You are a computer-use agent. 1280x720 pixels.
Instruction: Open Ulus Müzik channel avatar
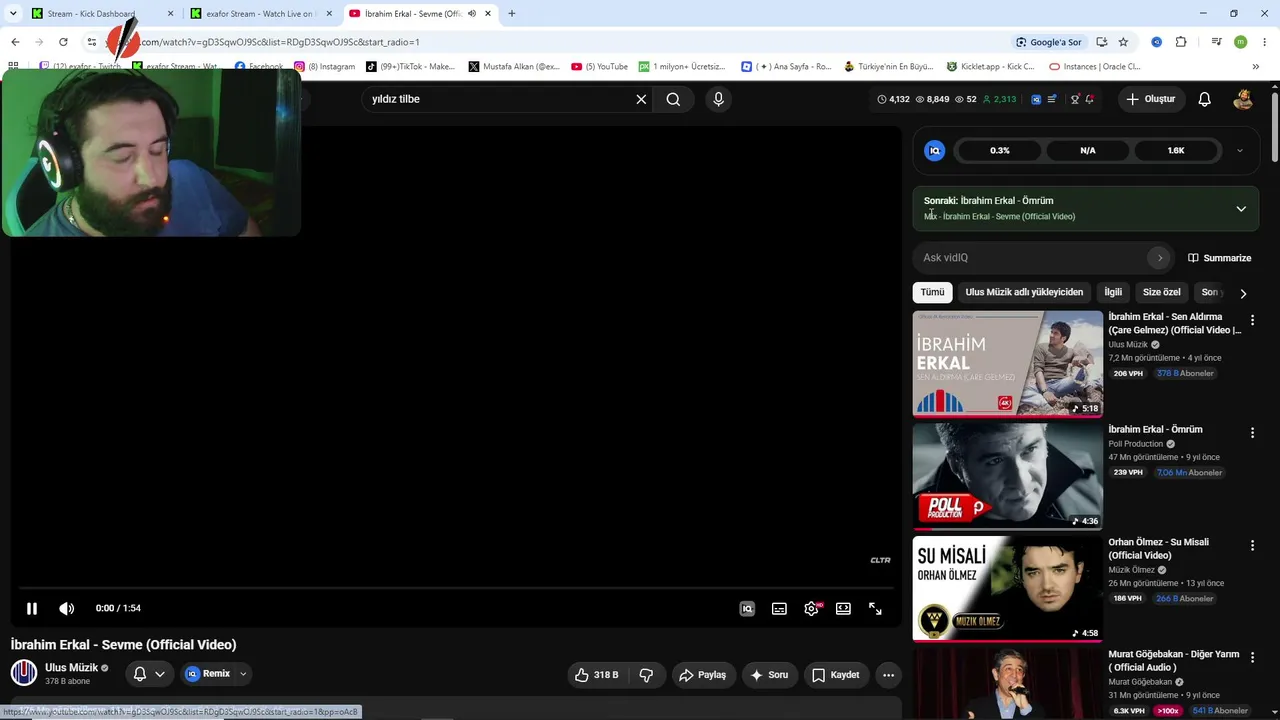pyautogui.click(x=24, y=673)
